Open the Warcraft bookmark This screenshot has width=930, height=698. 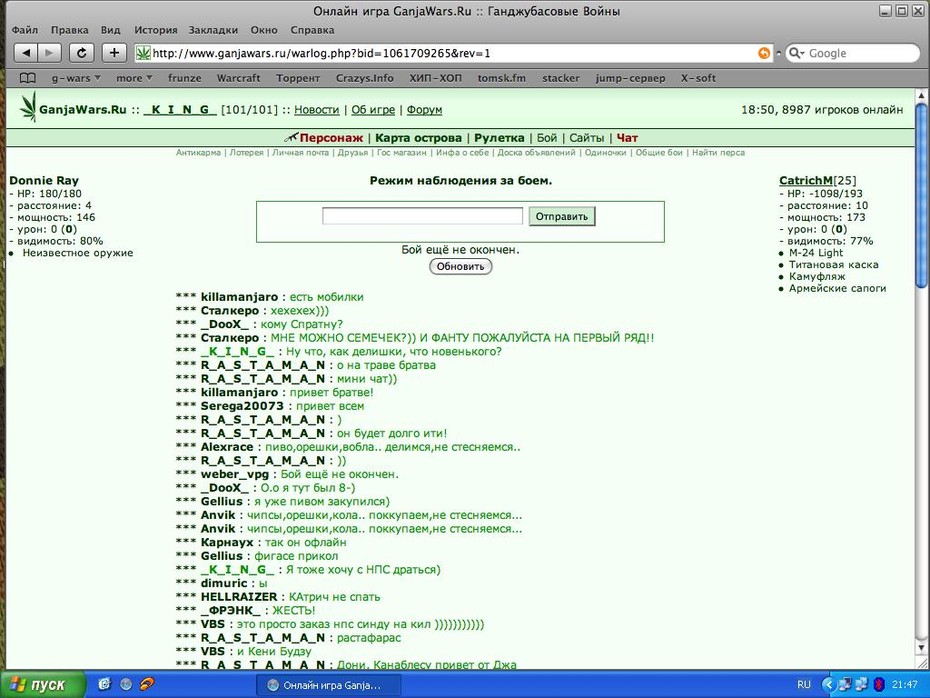(x=238, y=78)
